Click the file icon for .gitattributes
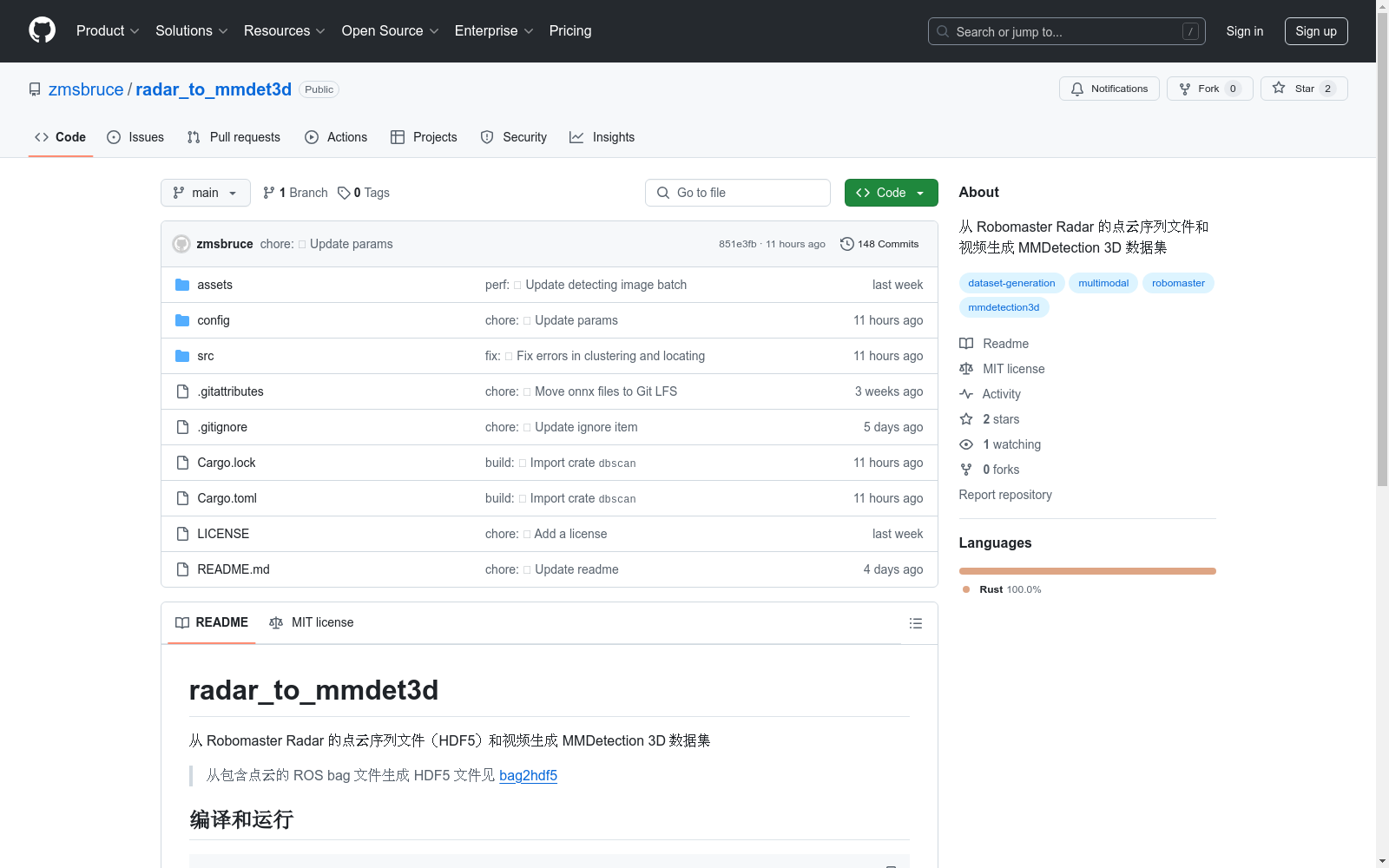 pos(182,391)
